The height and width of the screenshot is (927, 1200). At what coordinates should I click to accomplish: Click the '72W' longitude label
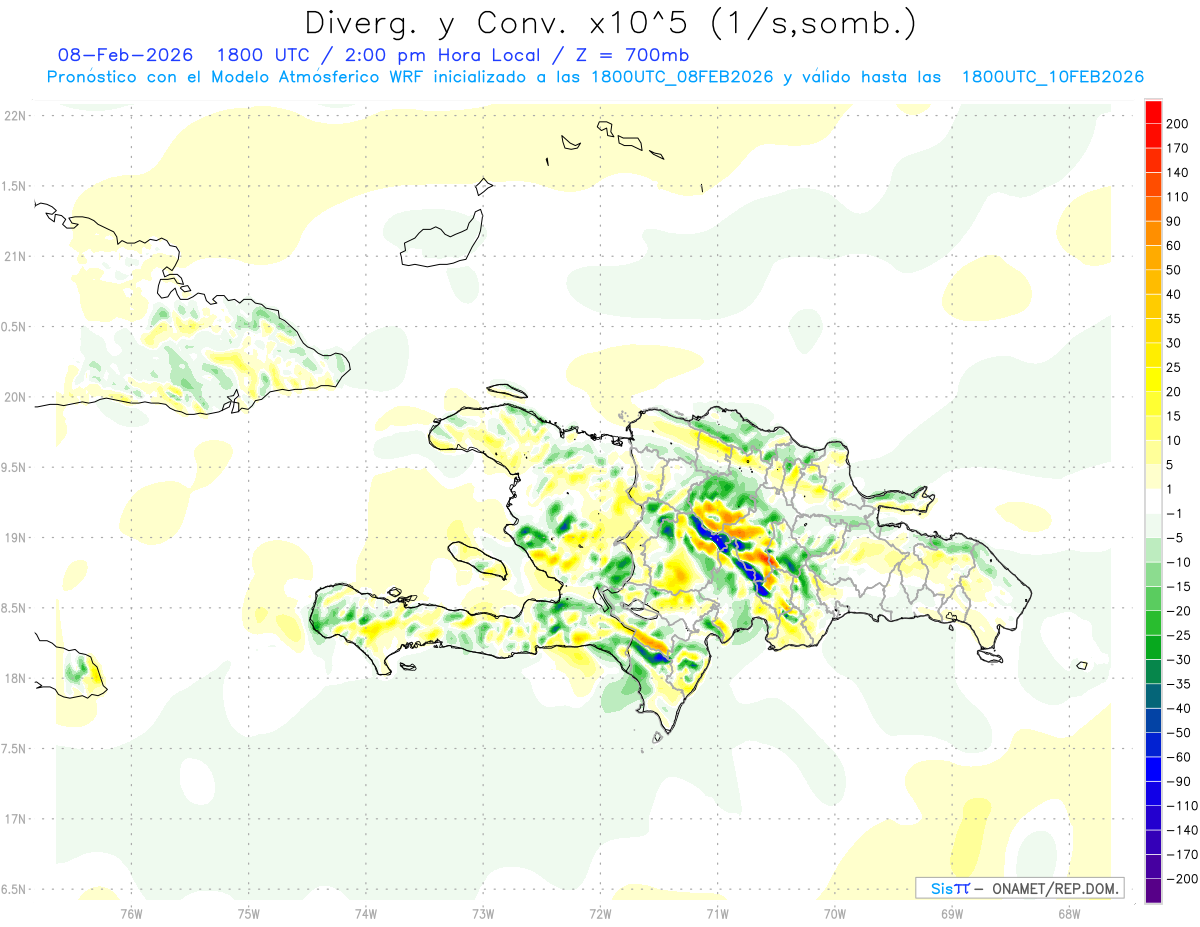click(x=600, y=913)
